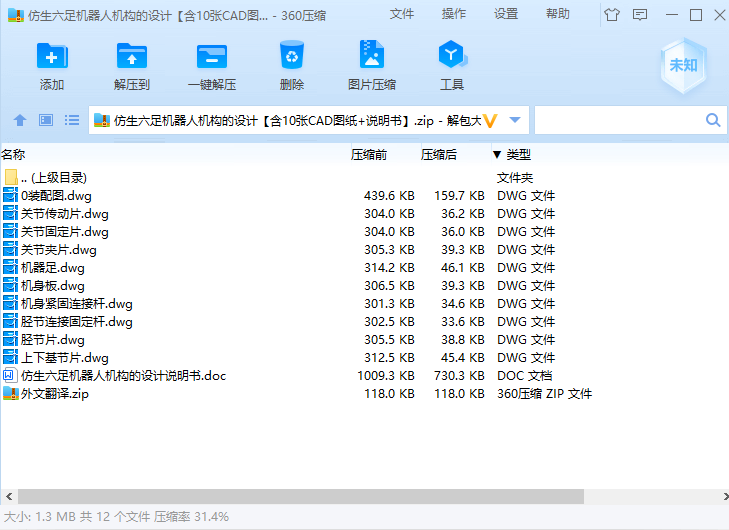Sort by the 压缩前 column header
The image size is (729, 530).
click(x=369, y=154)
